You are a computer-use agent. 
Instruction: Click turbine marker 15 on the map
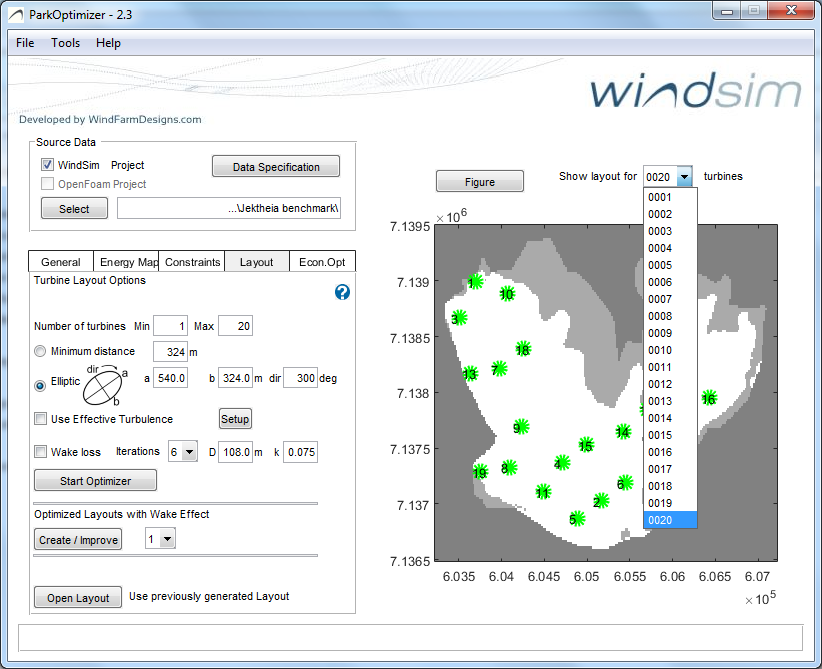[586, 445]
